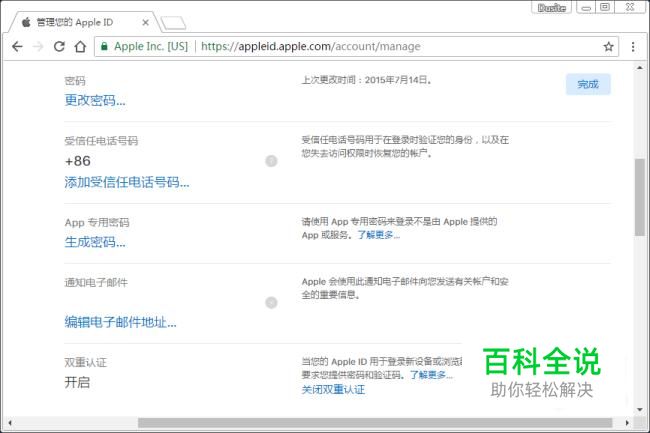Viewport: 650px width, 433px height.
Task: Click the 密码 heading label
Action: click(x=75, y=81)
